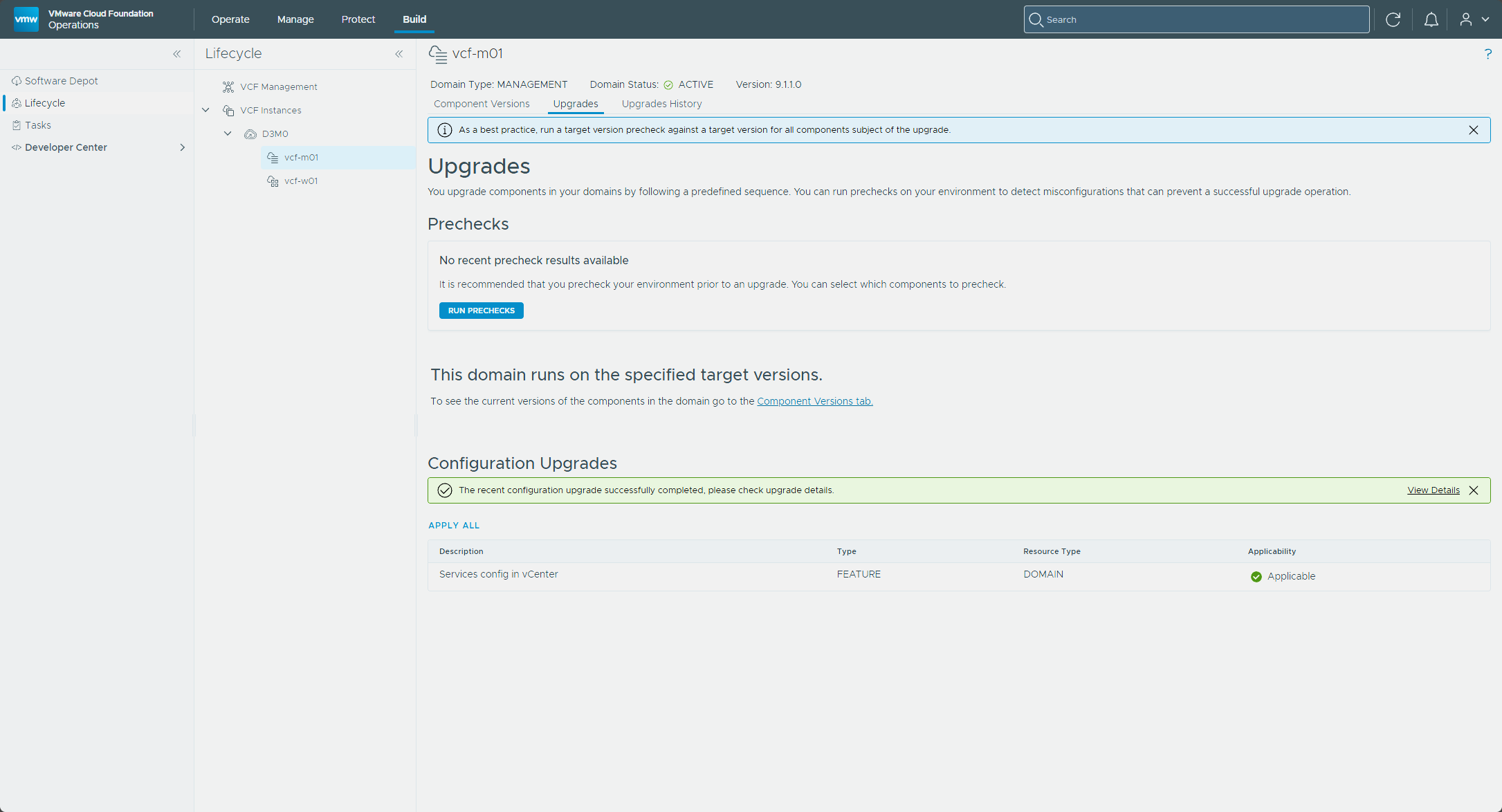This screenshot has height=812, width=1502.
Task: Dismiss the best practice info banner
Action: point(1474,130)
